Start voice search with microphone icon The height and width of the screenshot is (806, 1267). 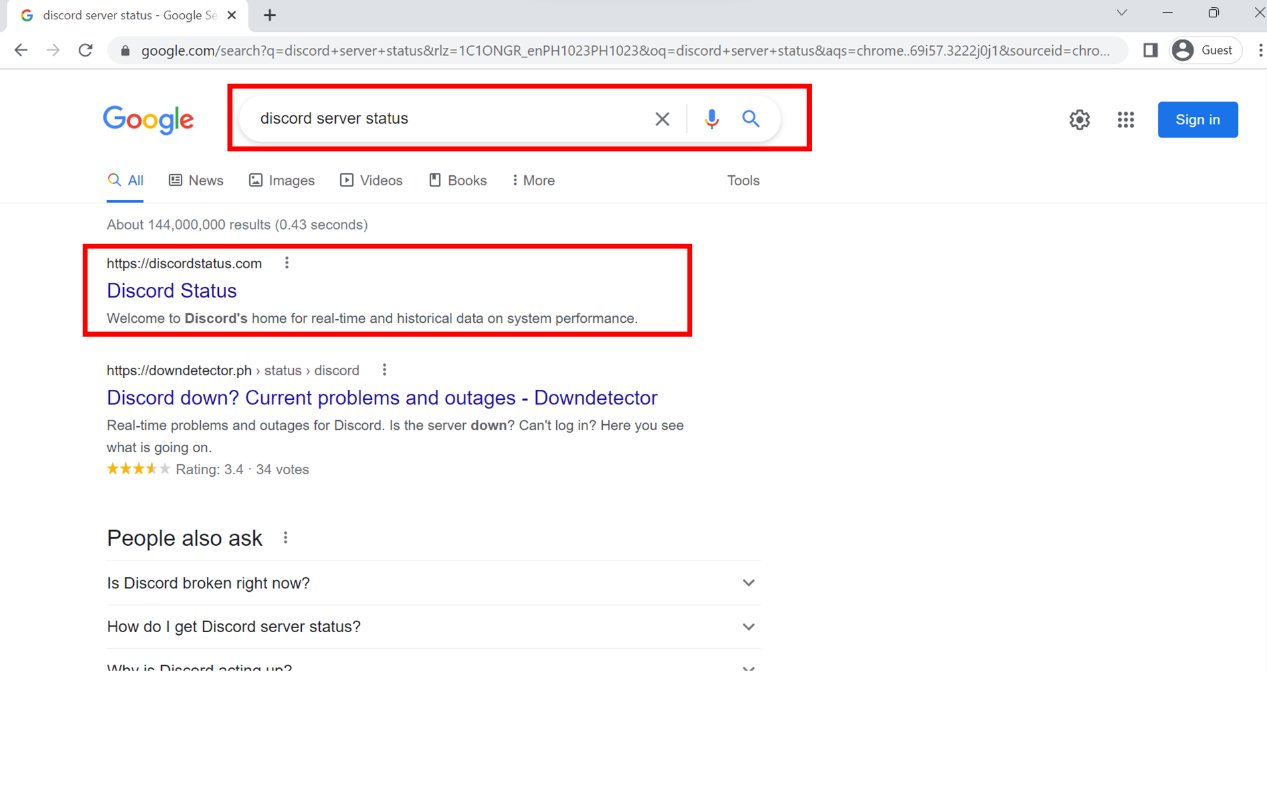(711, 119)
